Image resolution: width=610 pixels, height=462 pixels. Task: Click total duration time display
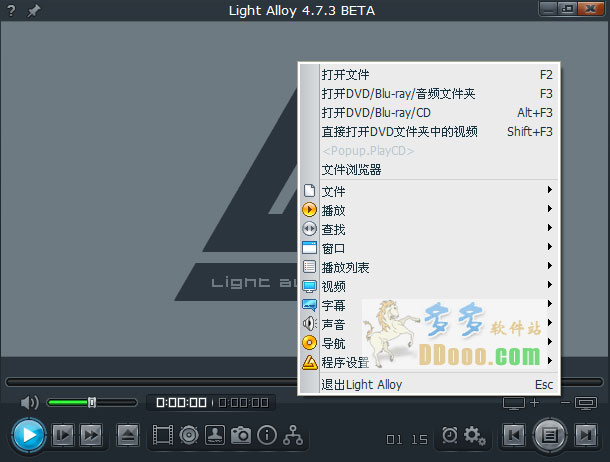[x=244, y=402]
